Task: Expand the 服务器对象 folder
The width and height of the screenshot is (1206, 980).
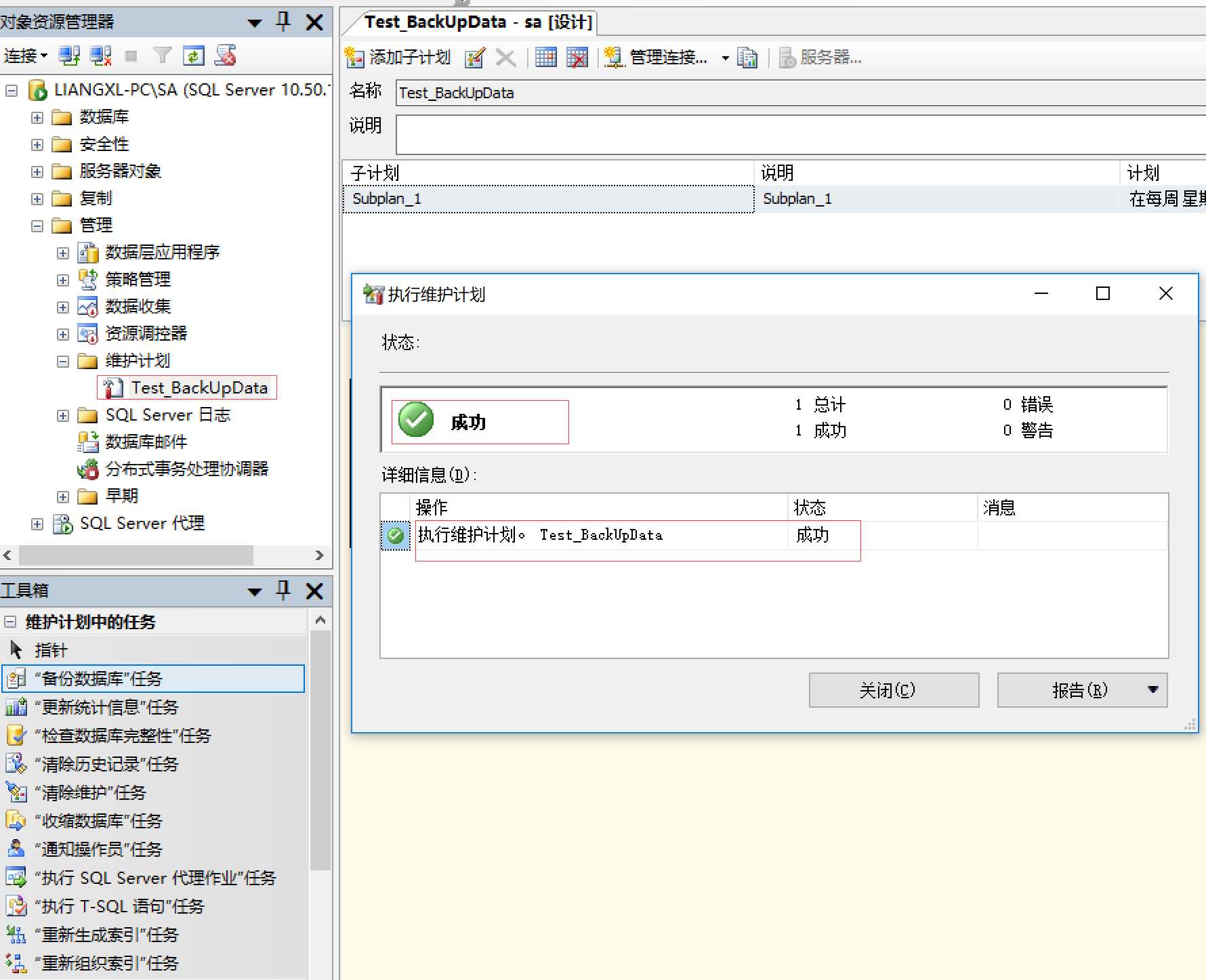Action: point(37,171)
